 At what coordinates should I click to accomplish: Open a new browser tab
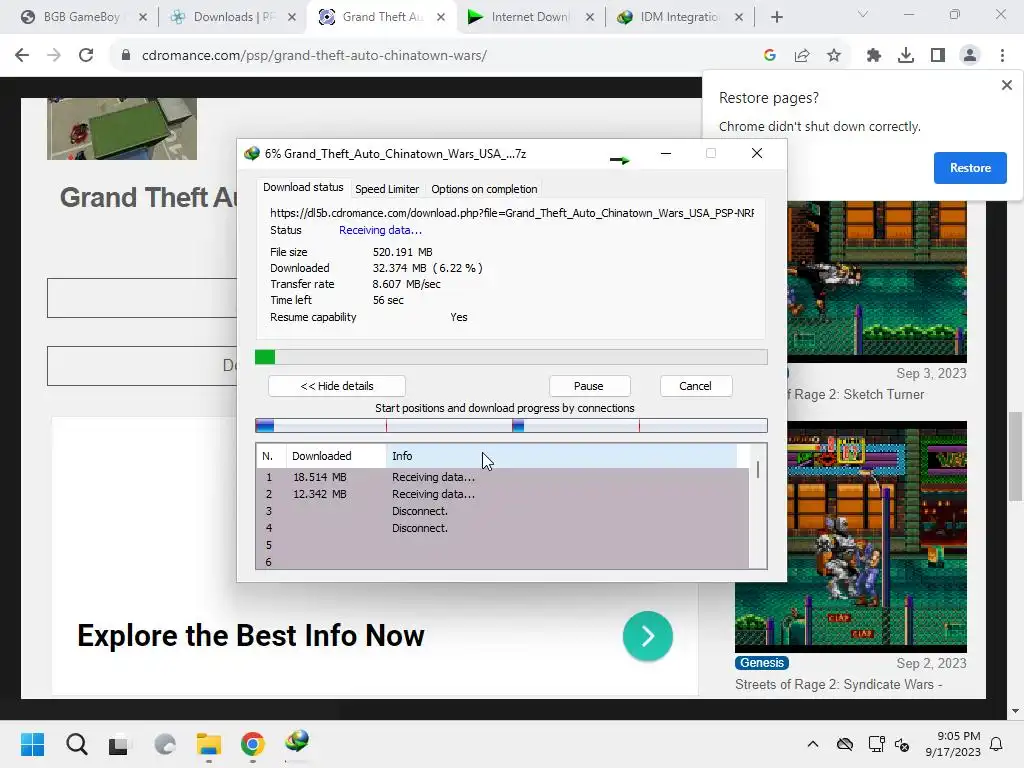pyautogui.click(x=776, y=17)
